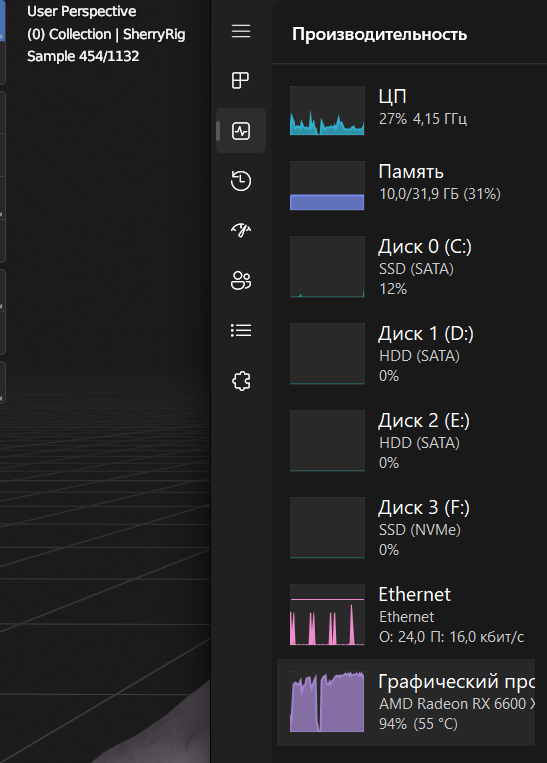The height and width of the screenshot is (763, 547).
Task: Select the Ethernet performance item
Action: pyautogui.click(x=406, y=615)
